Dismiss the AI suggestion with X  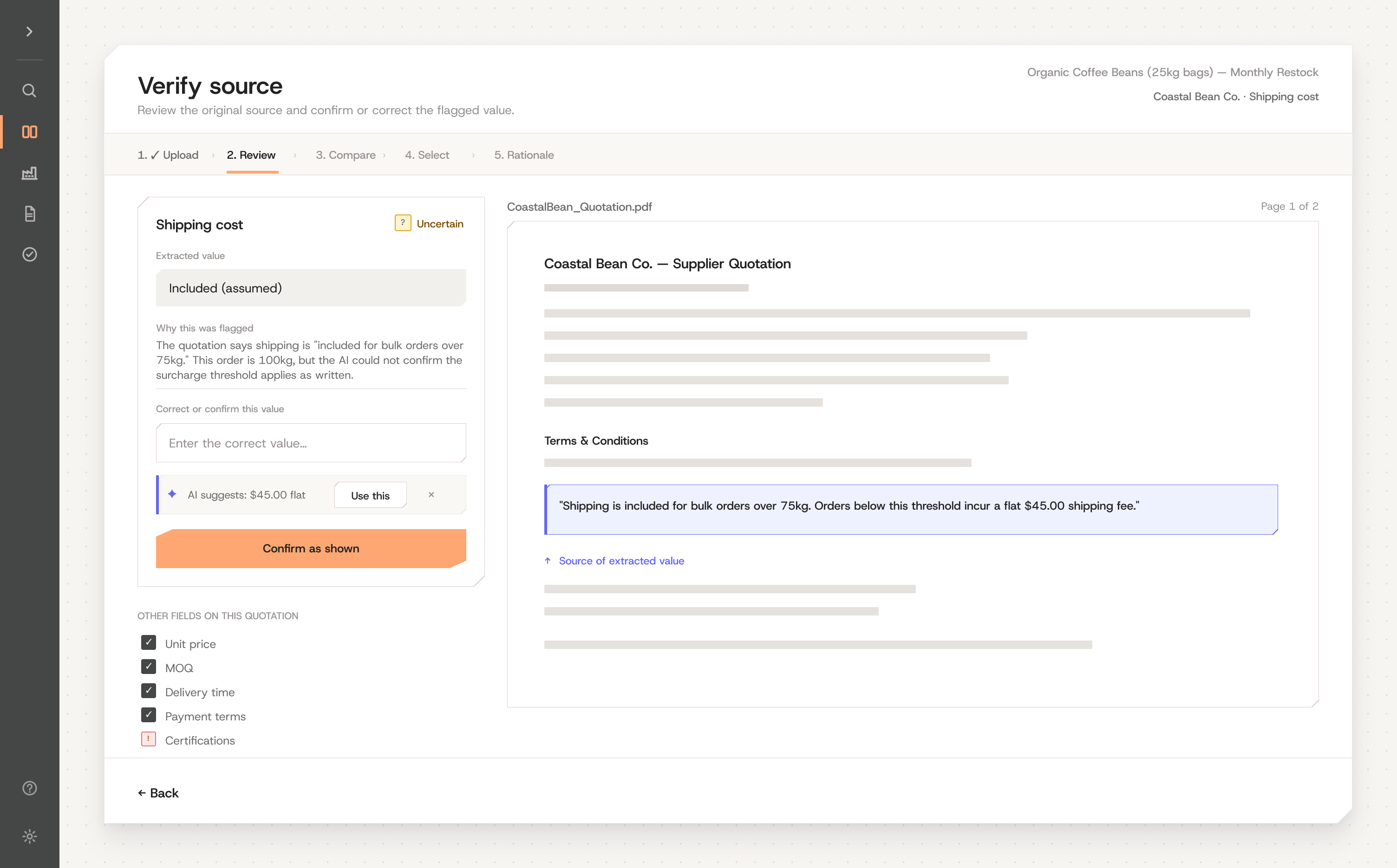[x=431, y=494]
